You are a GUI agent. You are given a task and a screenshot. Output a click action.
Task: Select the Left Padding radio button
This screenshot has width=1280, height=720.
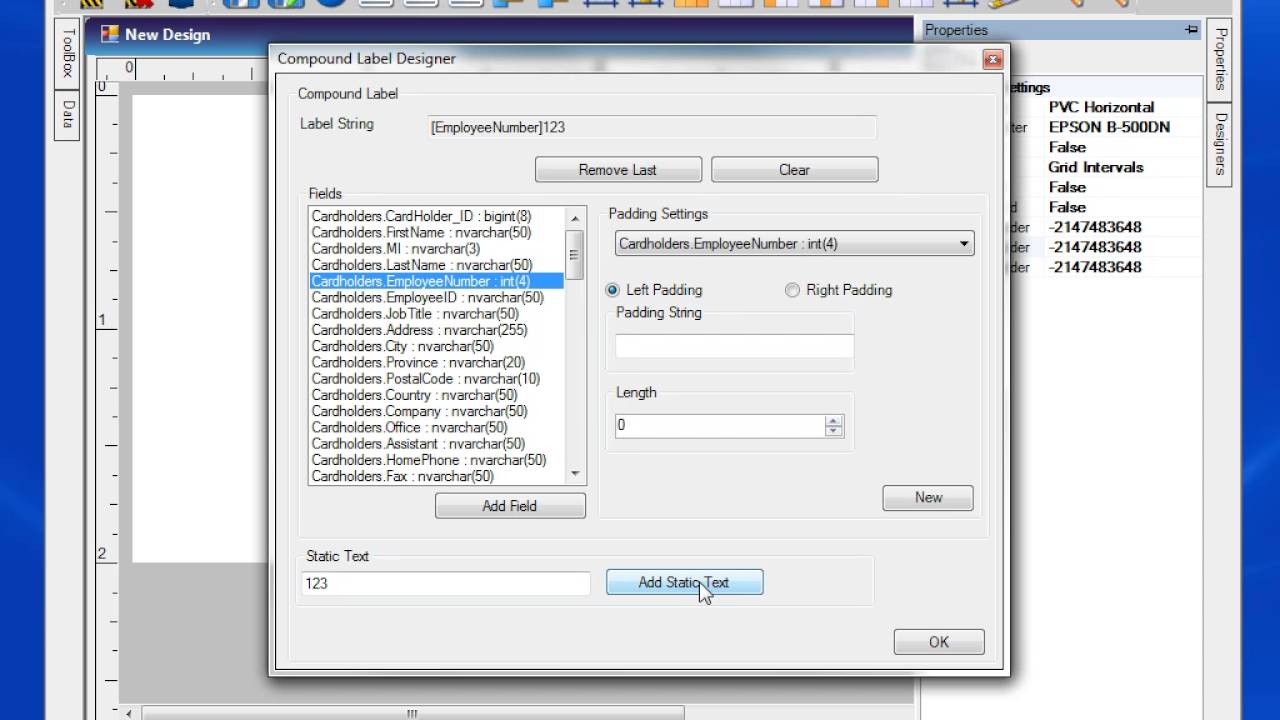click(x=654, y=290)
